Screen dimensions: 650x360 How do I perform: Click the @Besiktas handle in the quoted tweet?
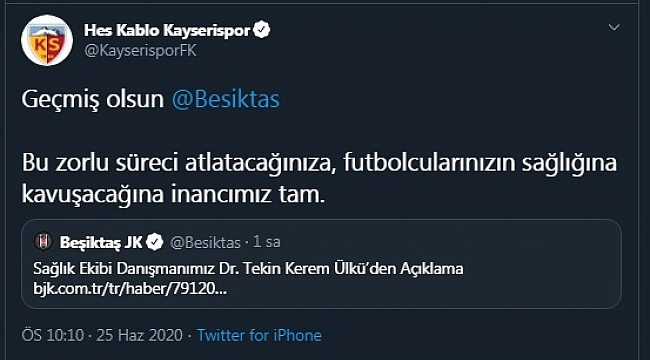tap(205, 242)
